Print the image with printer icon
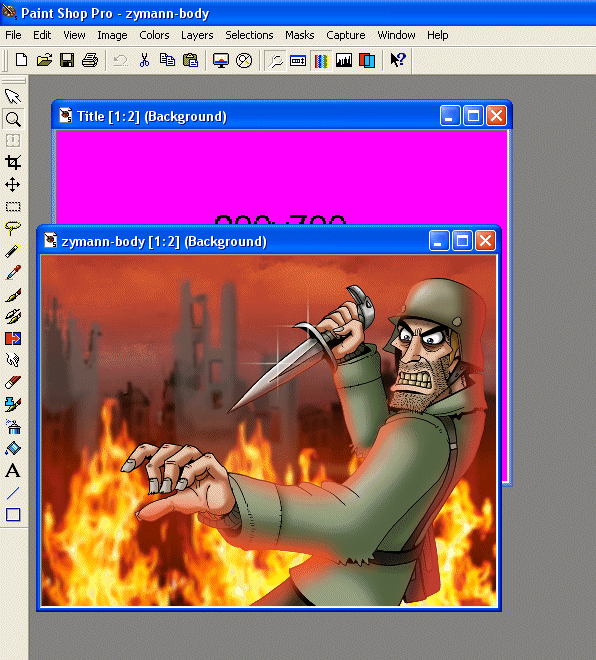The width and height of the screenshot is (596, 660). point(90,60)
